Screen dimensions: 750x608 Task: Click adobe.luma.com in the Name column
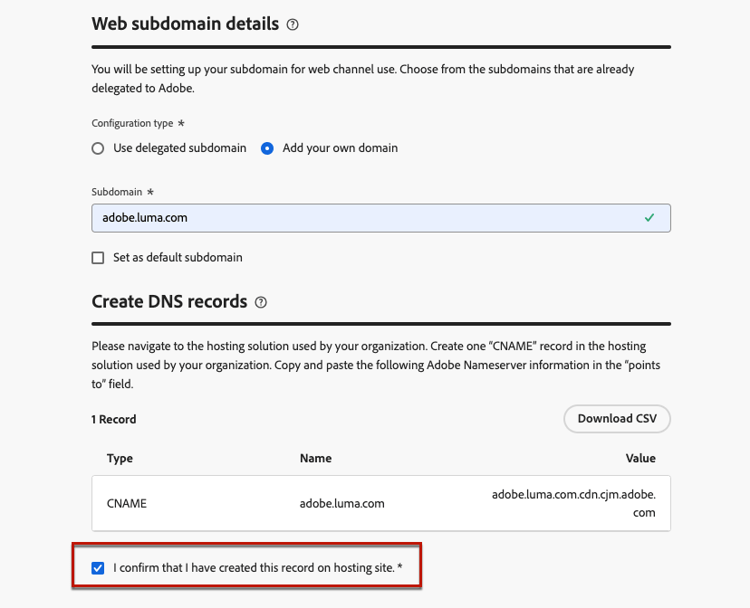point(342,503)
